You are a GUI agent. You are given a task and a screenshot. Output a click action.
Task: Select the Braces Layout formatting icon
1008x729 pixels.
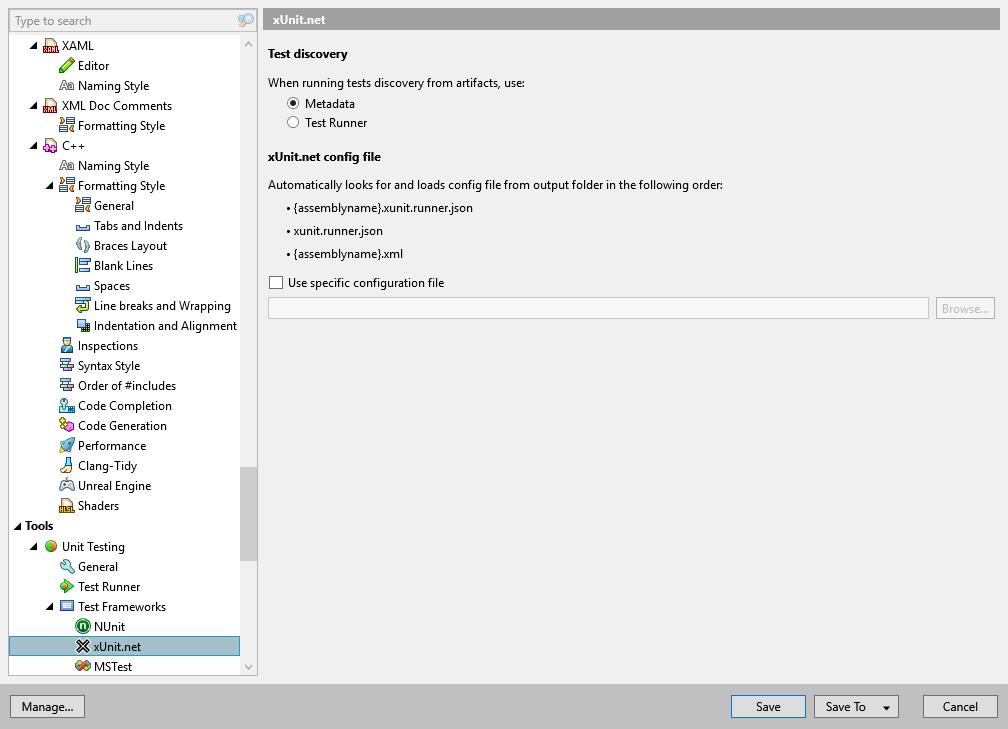click(x=83, y=245)
